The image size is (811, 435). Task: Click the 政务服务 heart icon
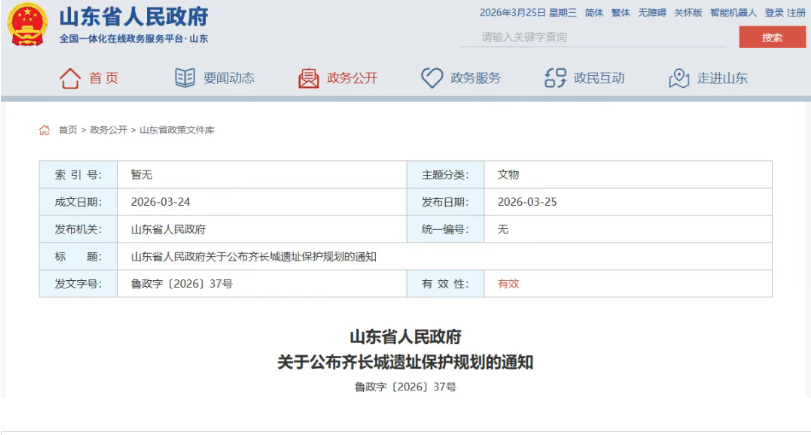(432, 78)
